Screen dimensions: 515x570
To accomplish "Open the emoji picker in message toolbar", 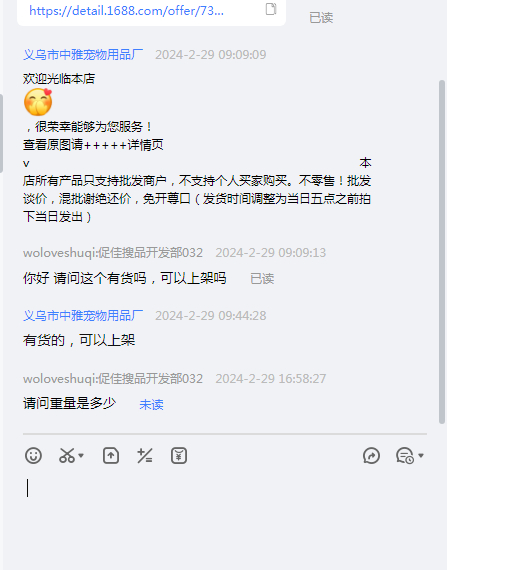I will pos(33,455).
